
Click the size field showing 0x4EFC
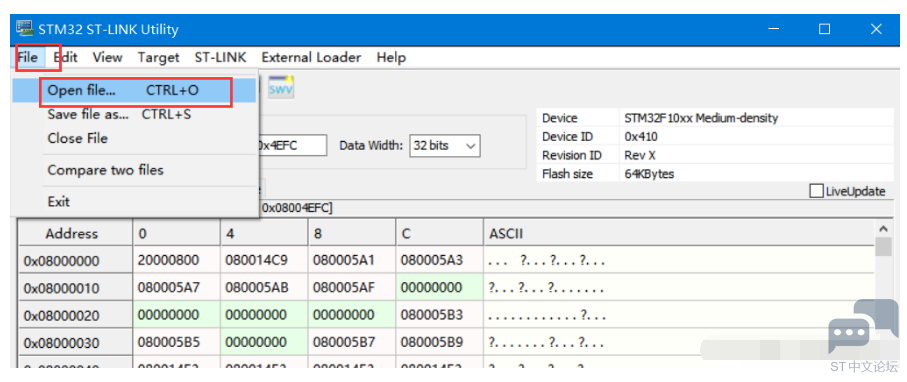[292, 146]
